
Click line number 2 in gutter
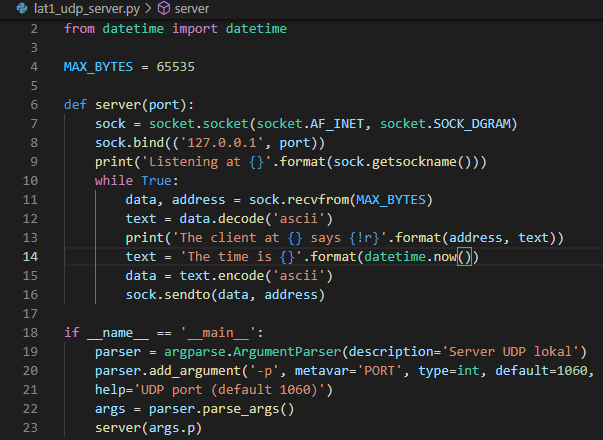[34, 29]
